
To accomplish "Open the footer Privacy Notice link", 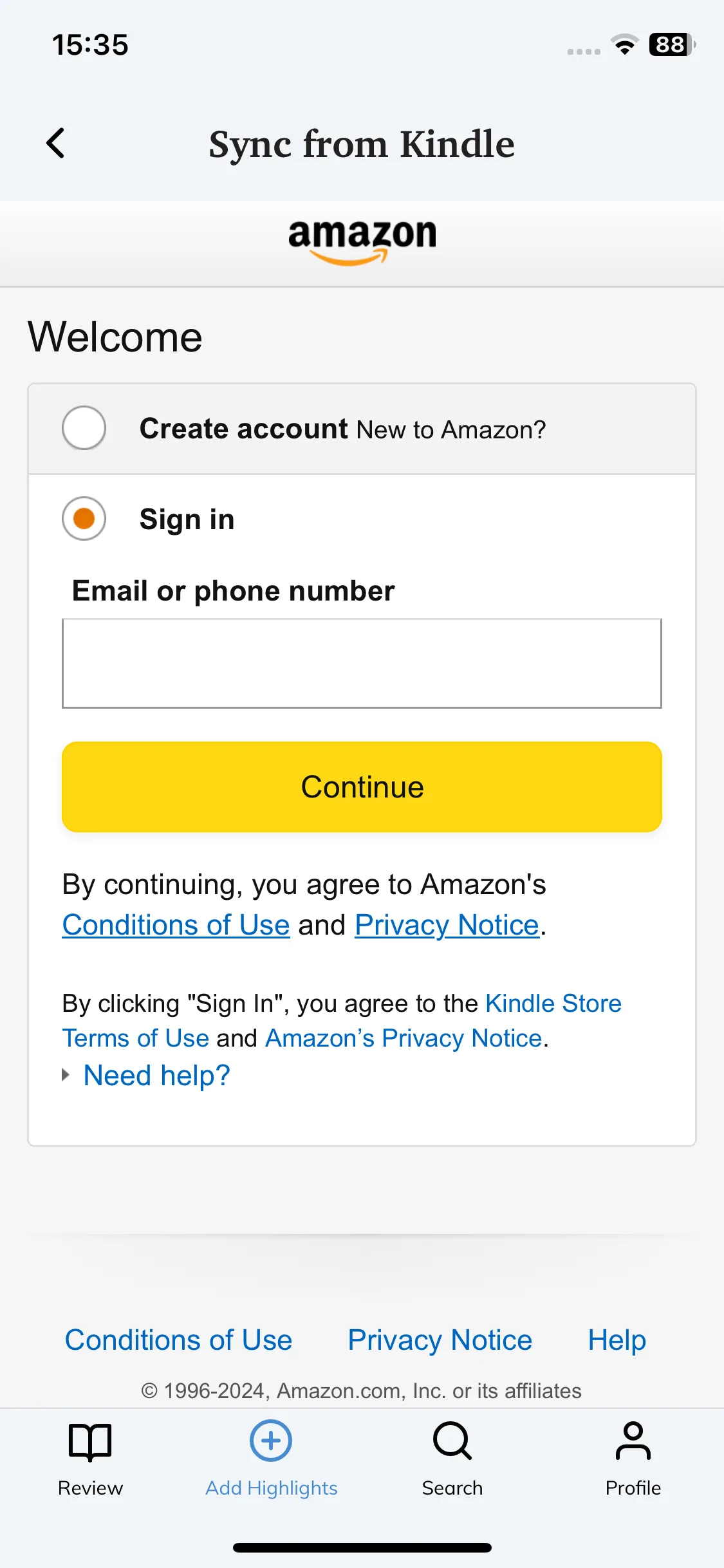I will tap(440, 1340).
